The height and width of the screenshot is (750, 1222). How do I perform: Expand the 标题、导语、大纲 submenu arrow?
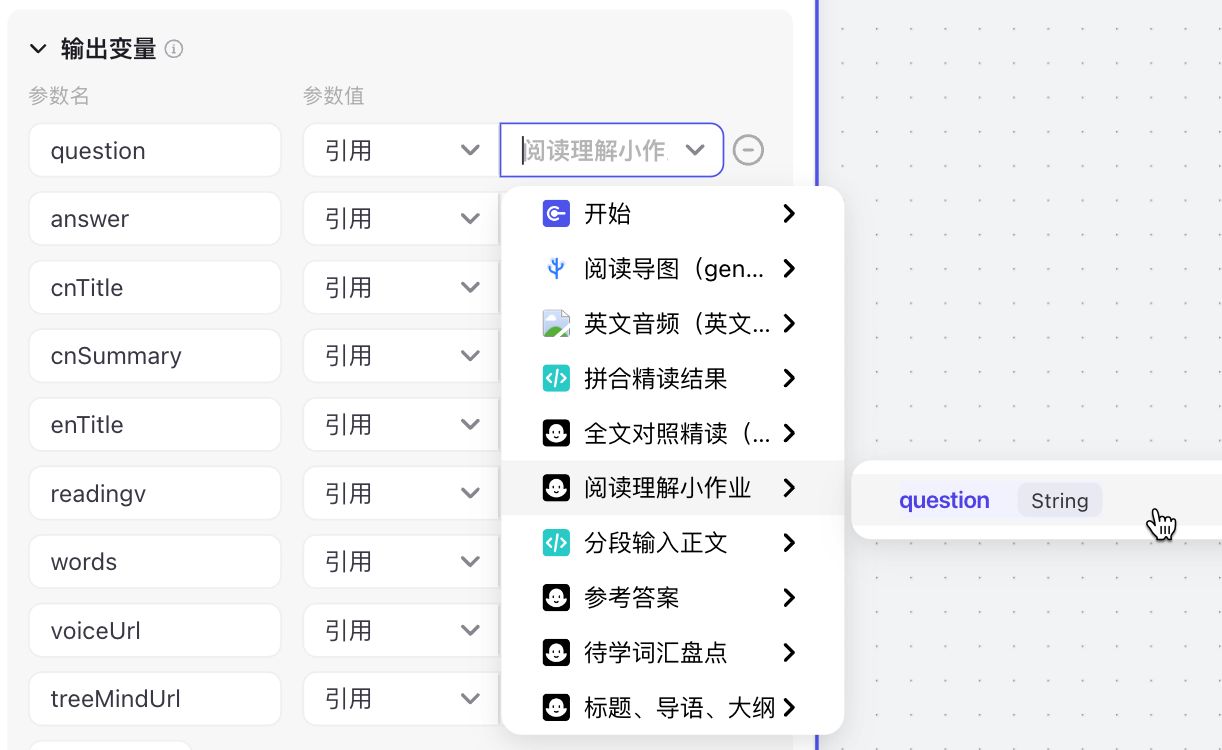pyautogui.click(x=789, y=708)
